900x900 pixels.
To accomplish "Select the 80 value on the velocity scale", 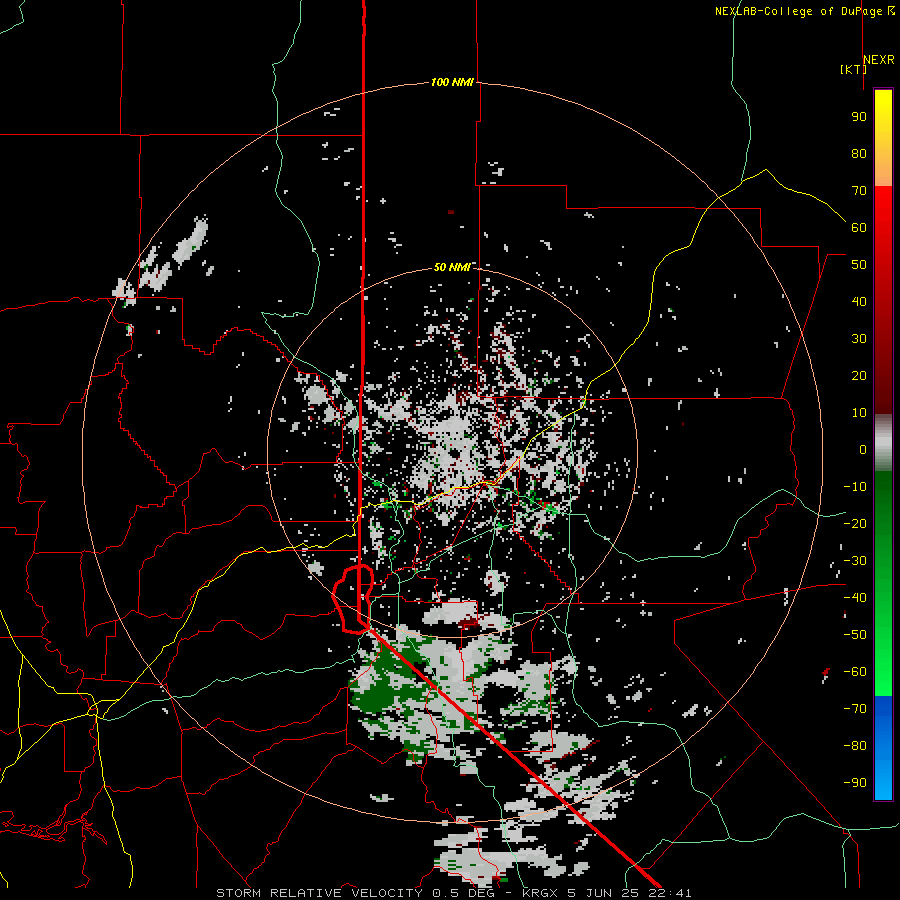I will [x=859, y=154].
